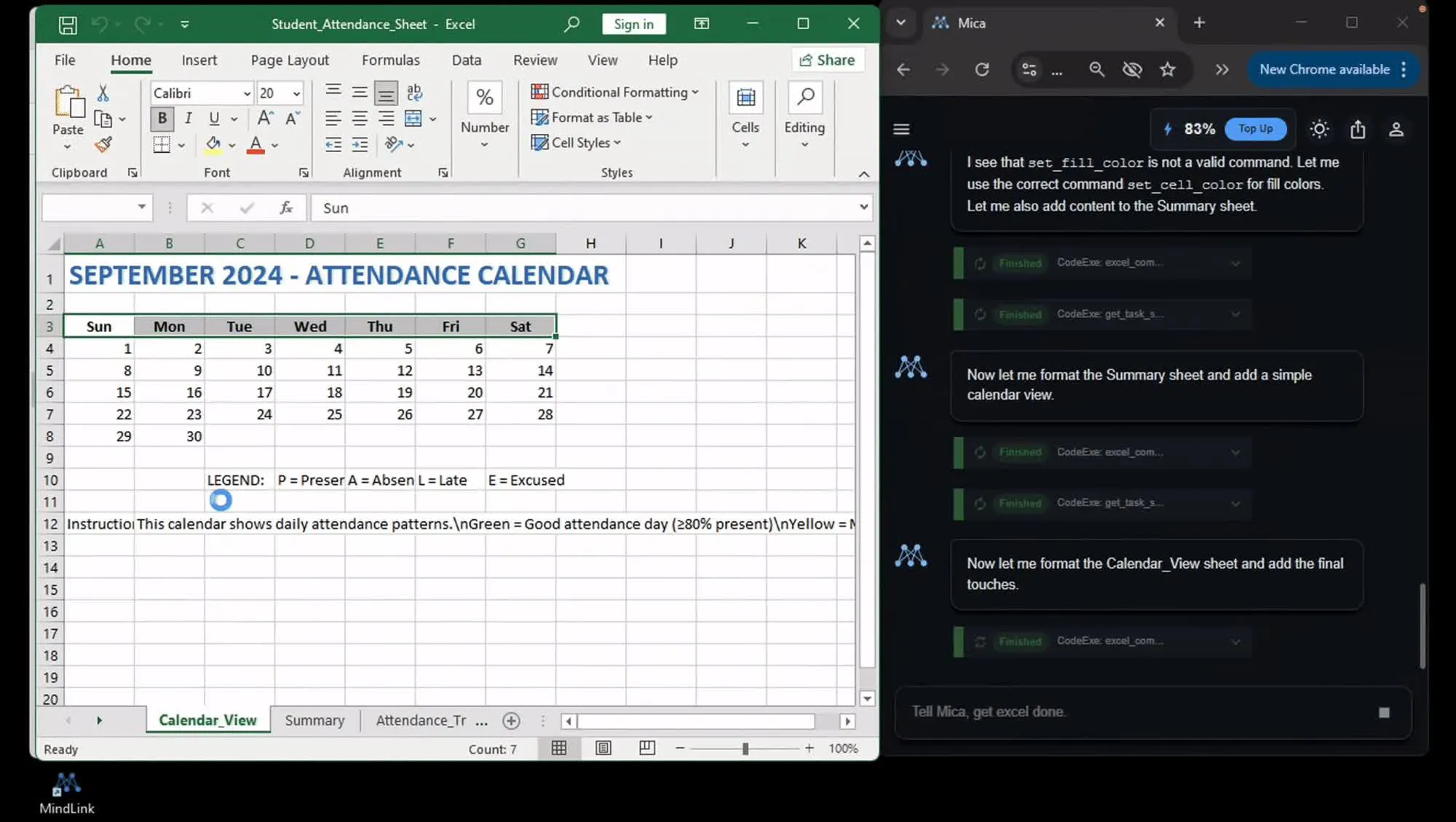Click the Sign in button
The height and width of the screenshot is (822, 1456).
[x=633, y=24]
